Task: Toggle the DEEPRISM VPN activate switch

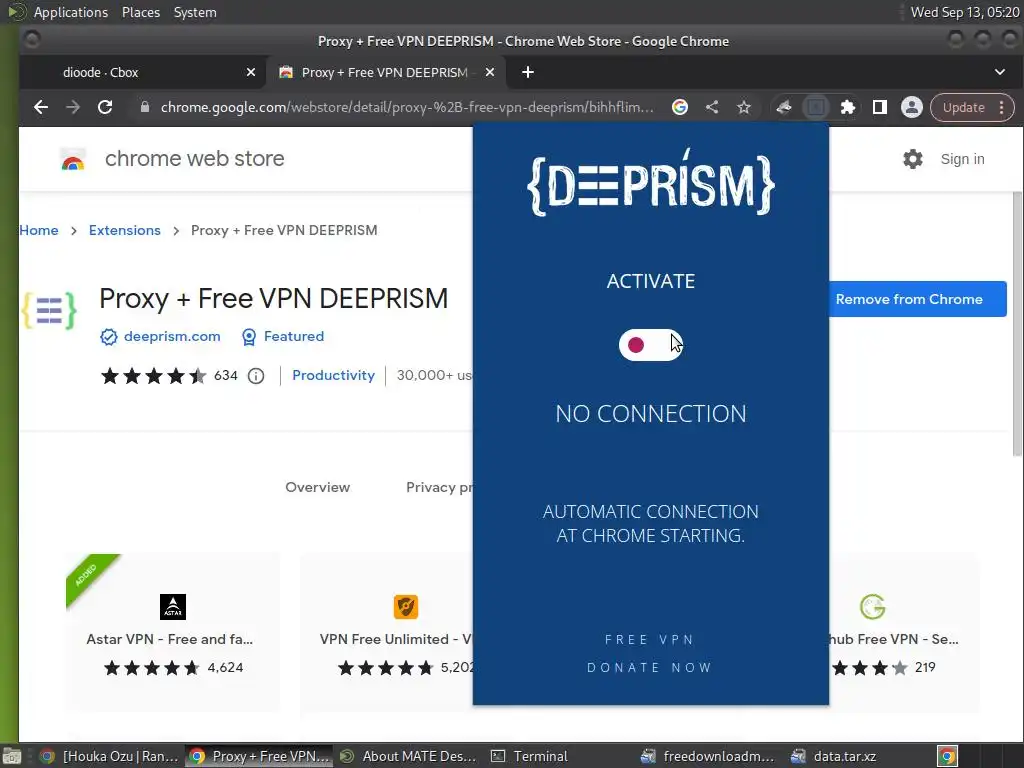Action: [650, 345]
